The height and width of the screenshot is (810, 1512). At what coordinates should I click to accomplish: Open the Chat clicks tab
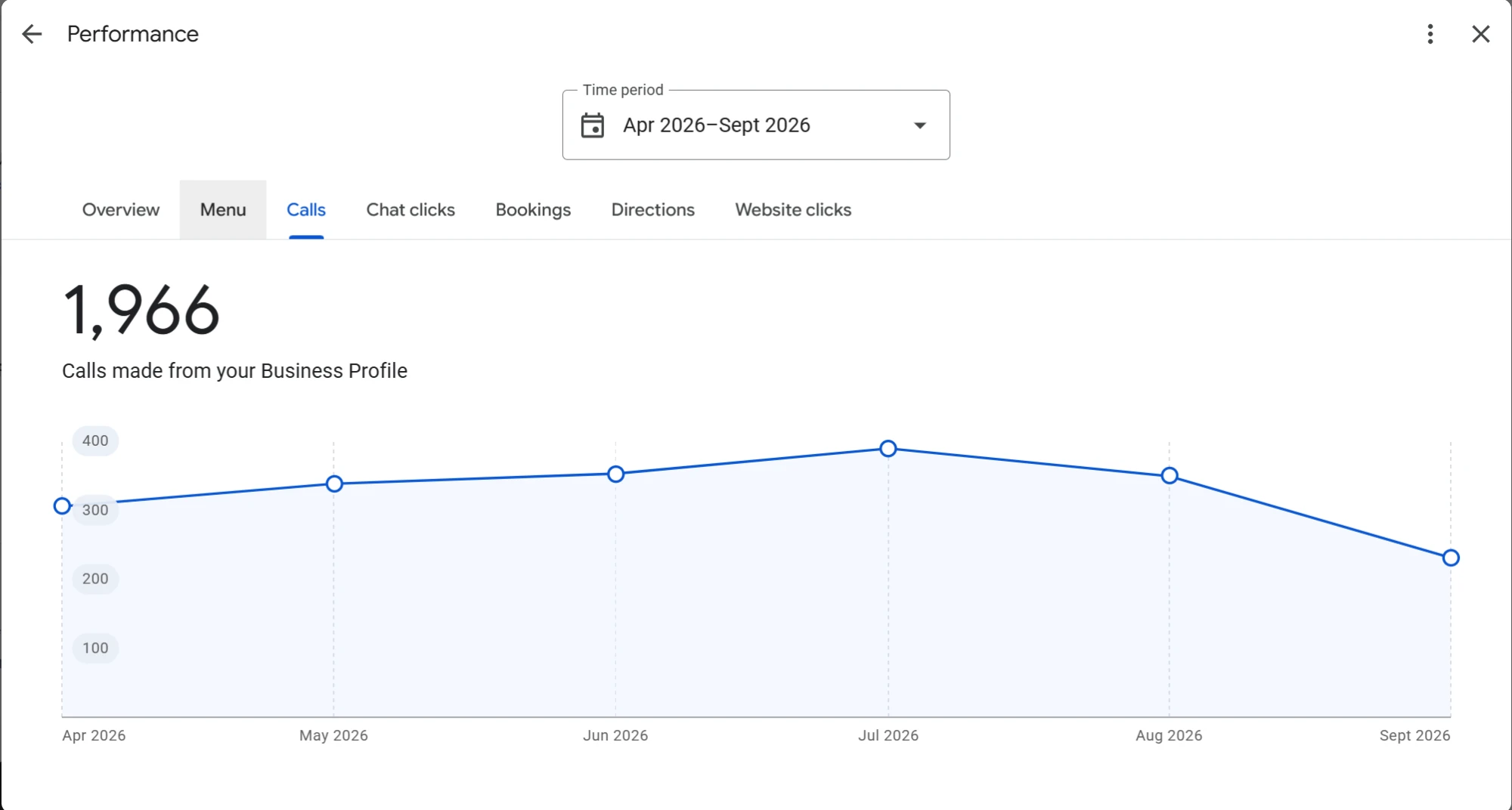click(x=411, y=209)
